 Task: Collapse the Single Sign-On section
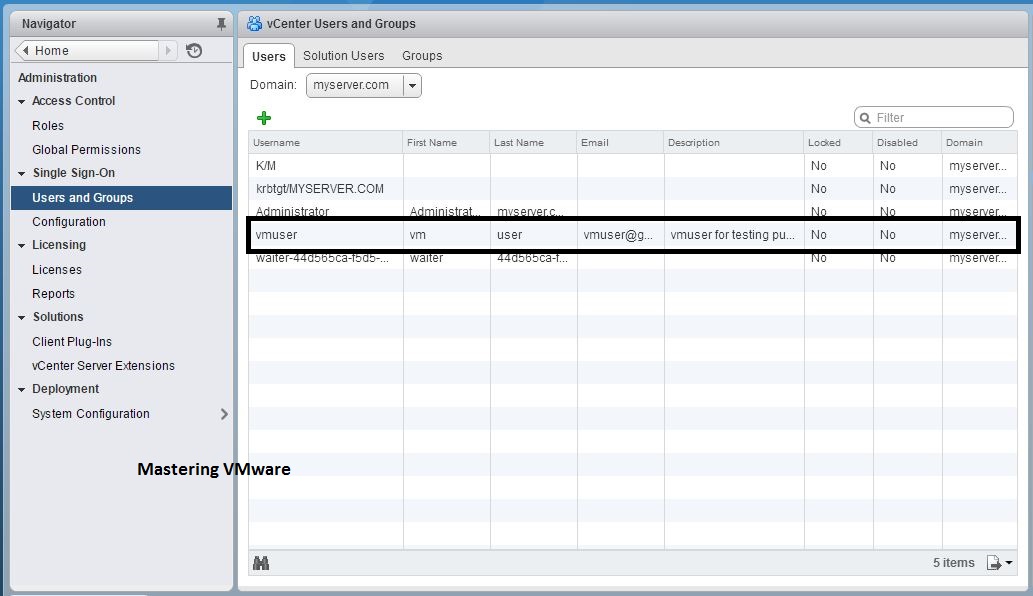pyautogui.click(x=22, y=174)
